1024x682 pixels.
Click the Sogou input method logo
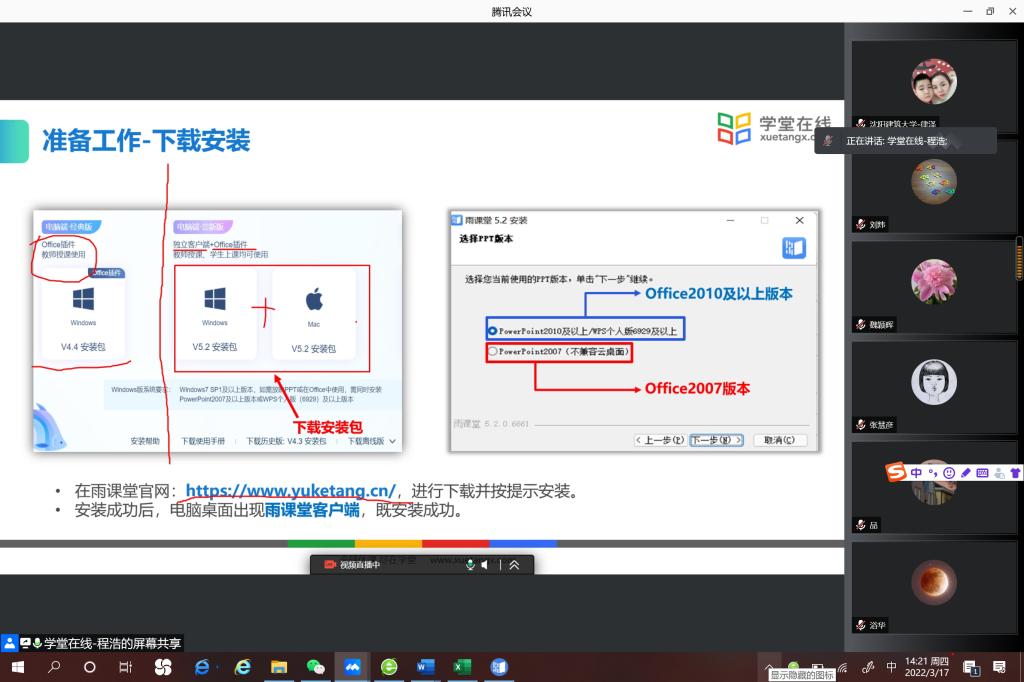pyautogui.click(x=896, y=472)
